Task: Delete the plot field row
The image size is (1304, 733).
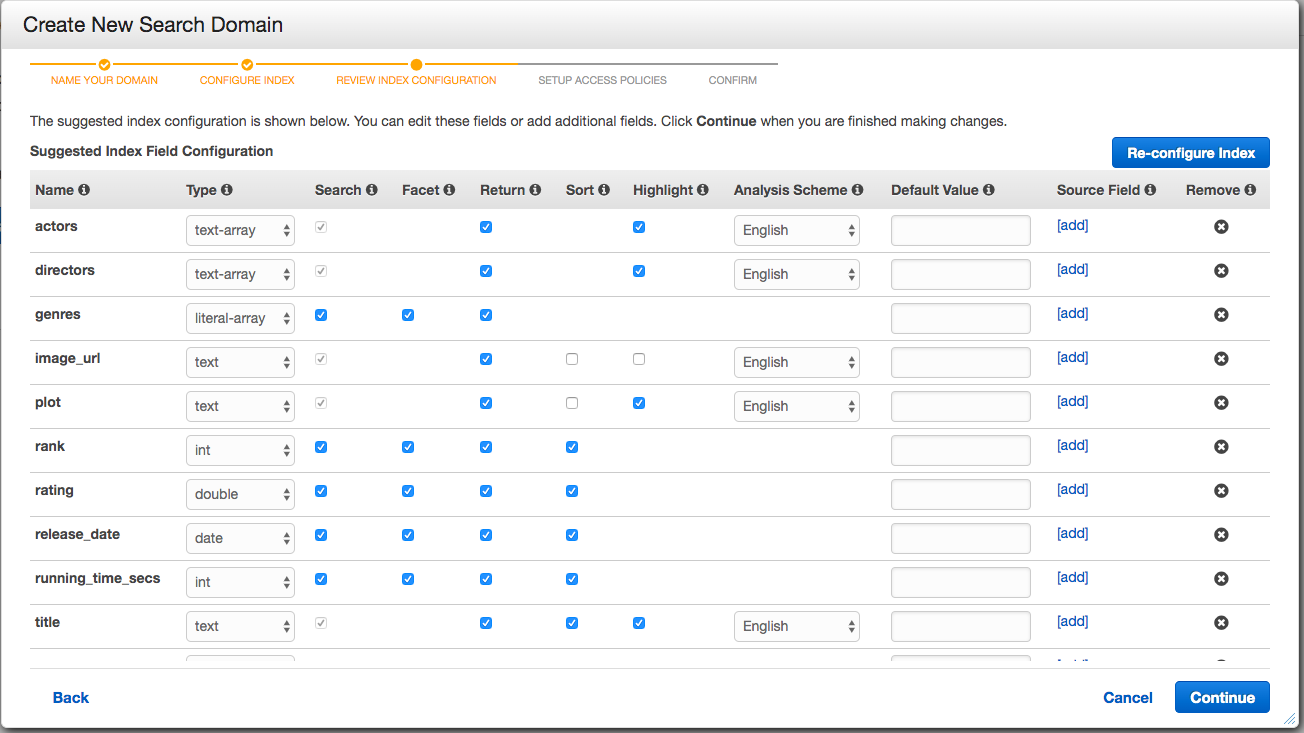Action: click(x=1221, y=403)
